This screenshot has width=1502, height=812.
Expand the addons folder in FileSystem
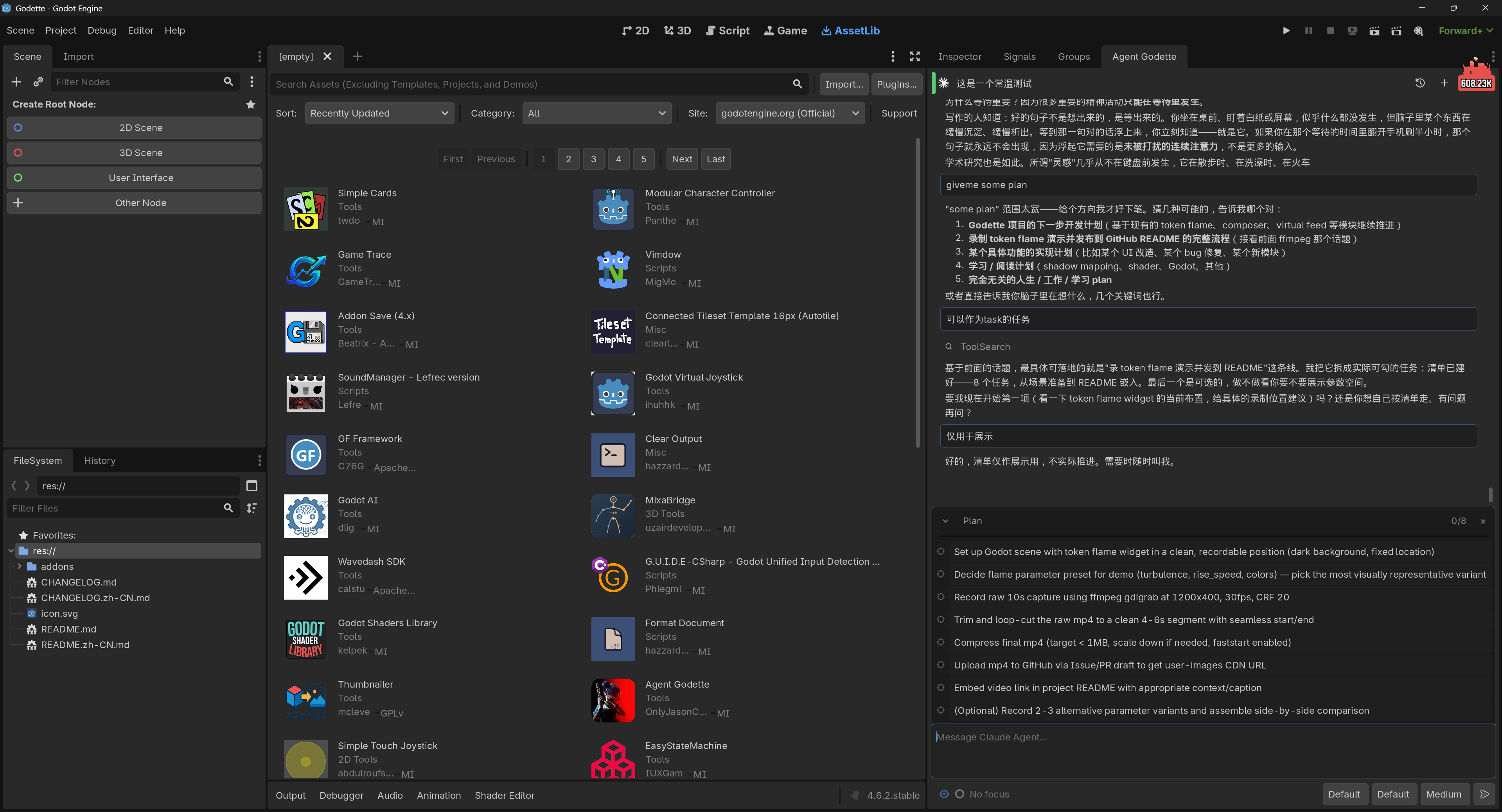click(19, 566)
